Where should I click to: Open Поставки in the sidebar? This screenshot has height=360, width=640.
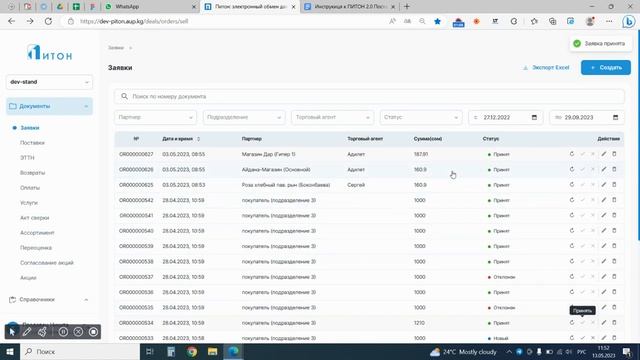[32, 143]
